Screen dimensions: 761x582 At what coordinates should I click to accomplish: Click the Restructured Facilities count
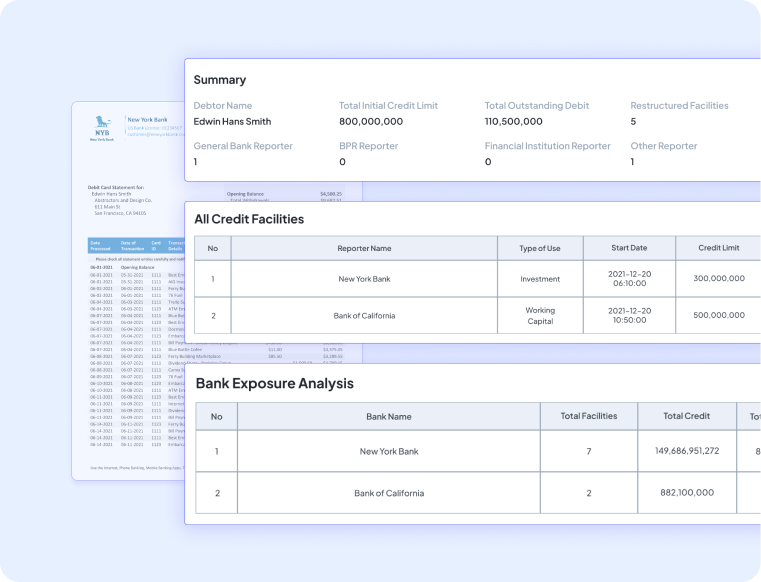coord(634,122)
